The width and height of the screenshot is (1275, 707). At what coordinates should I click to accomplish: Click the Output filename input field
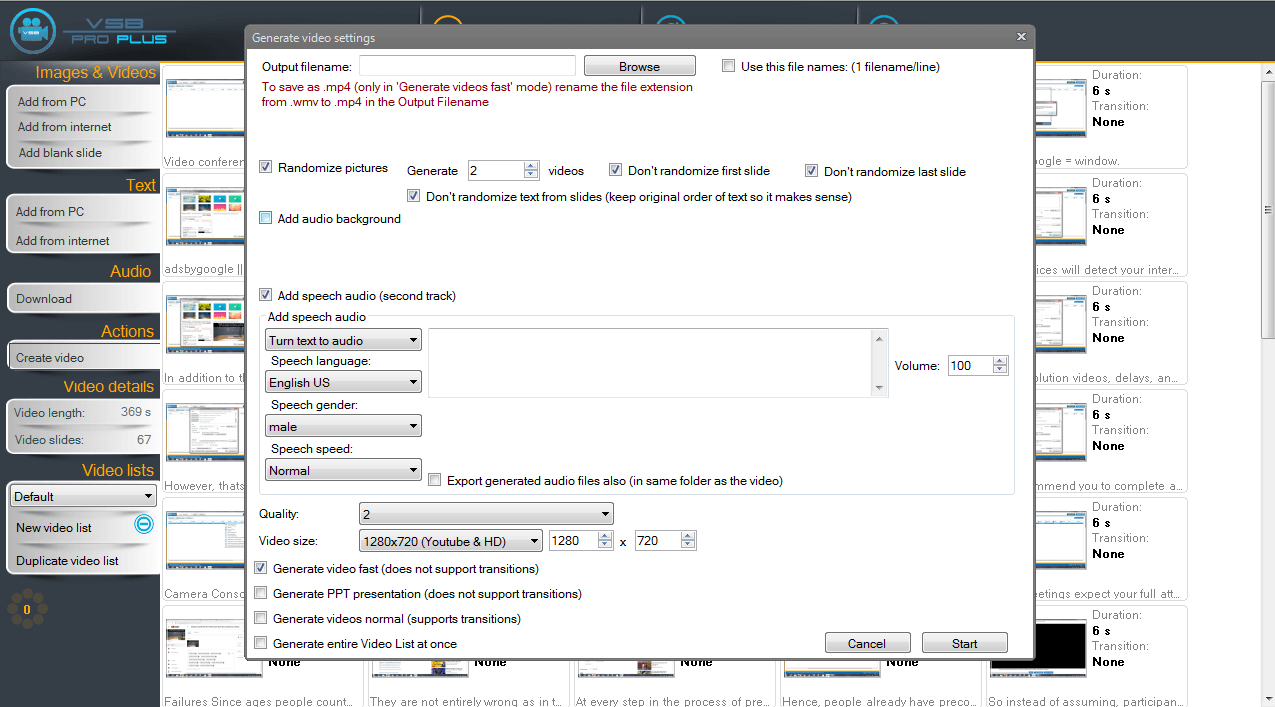[x=467, y=66]
